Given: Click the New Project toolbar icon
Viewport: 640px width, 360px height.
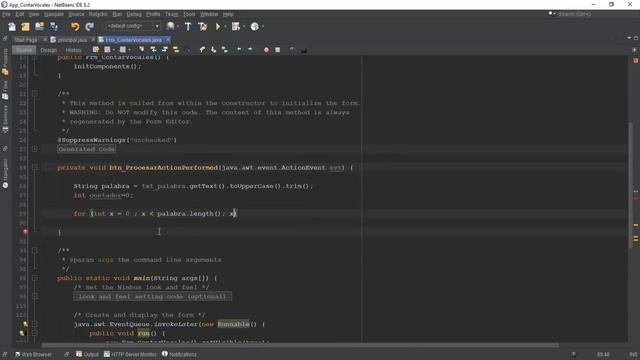Looking at the screenshot, I should 25,27.
